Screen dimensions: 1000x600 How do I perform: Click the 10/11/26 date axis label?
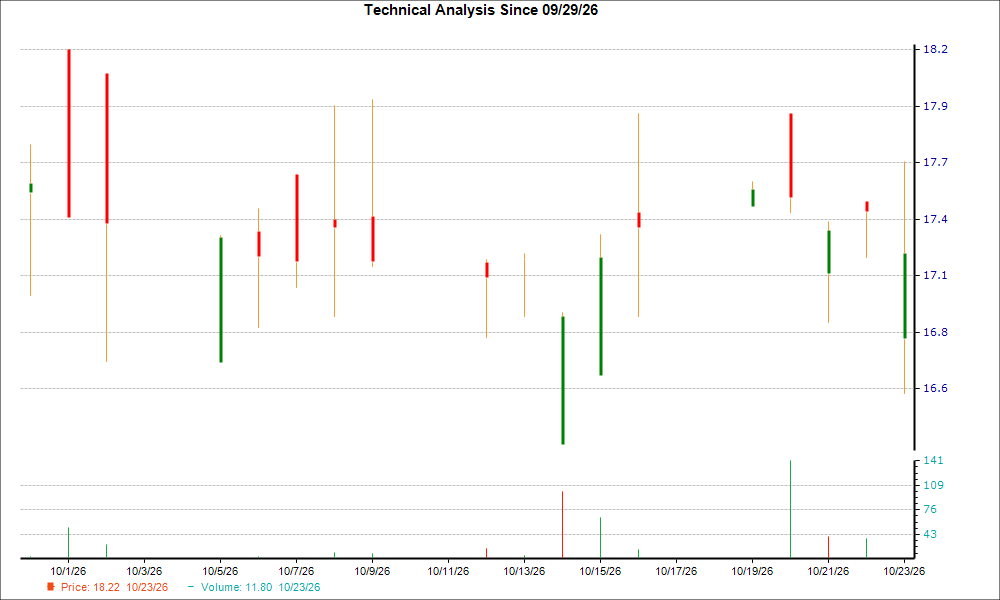[448, 571]
